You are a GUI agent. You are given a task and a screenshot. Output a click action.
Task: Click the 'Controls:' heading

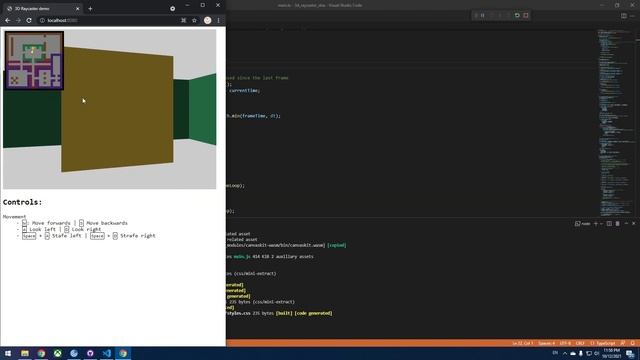pyautogui.click(x=22, y=202)
